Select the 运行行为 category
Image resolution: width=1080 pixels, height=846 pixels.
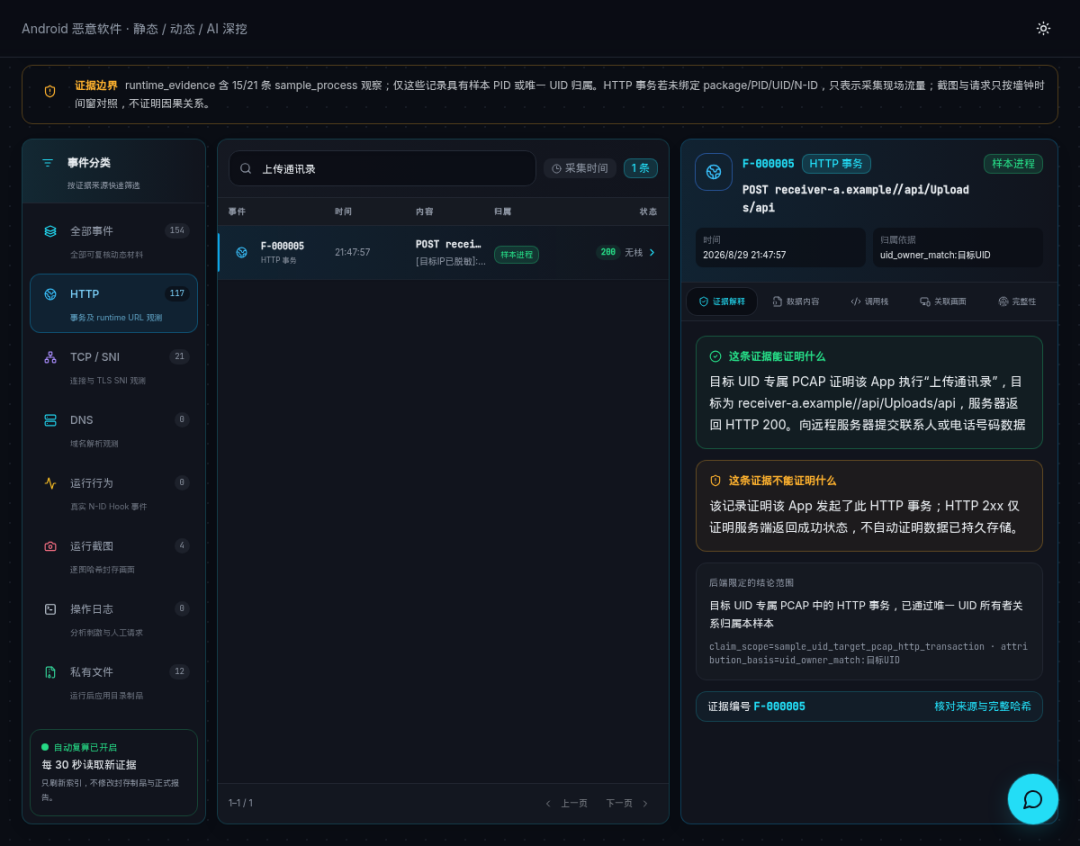point(114,493)
